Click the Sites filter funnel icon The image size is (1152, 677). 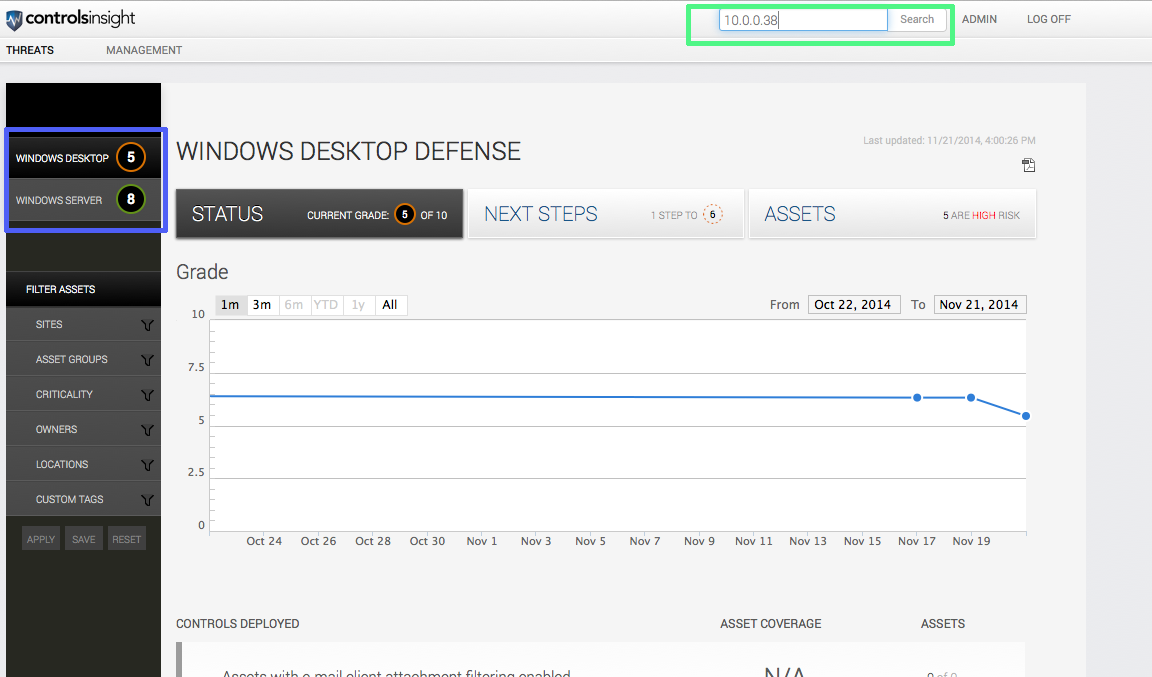click(147, 325)
